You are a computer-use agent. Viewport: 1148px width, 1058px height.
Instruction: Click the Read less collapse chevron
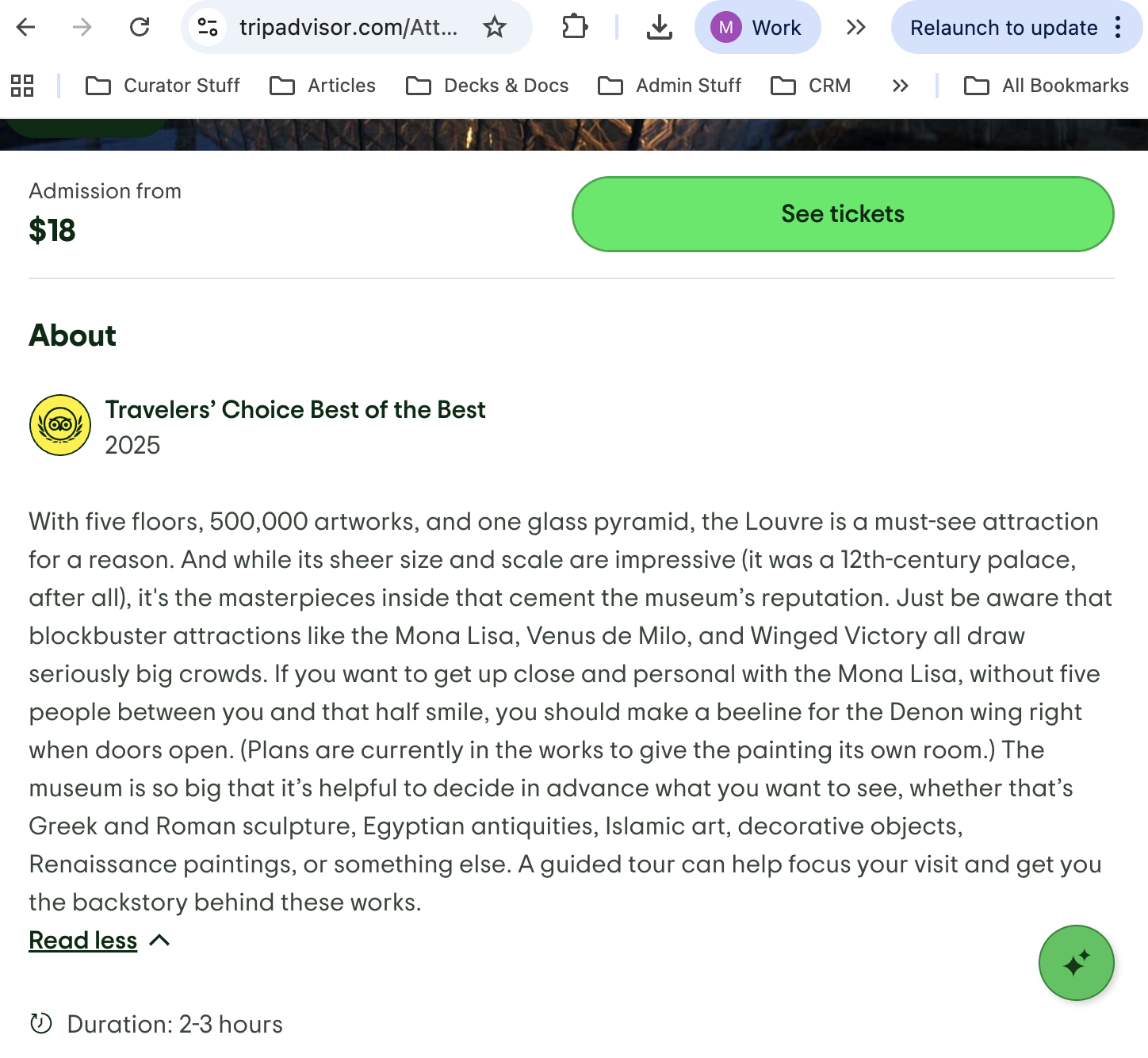[x=159, y=941]
